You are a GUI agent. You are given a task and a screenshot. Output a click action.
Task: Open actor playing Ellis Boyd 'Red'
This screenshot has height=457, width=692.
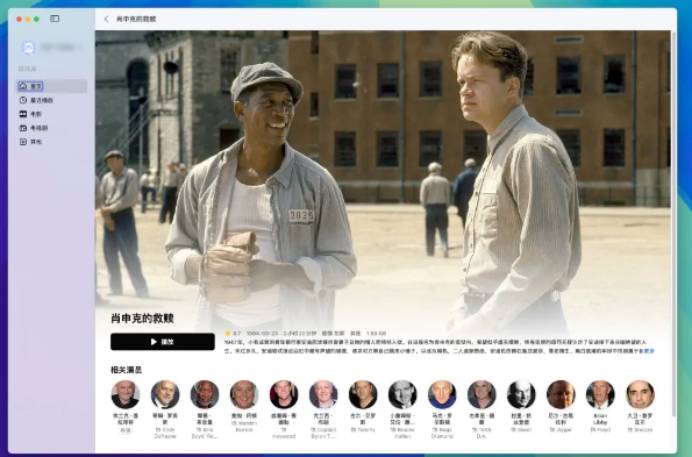pyautogui.click(x=205, y=394)
